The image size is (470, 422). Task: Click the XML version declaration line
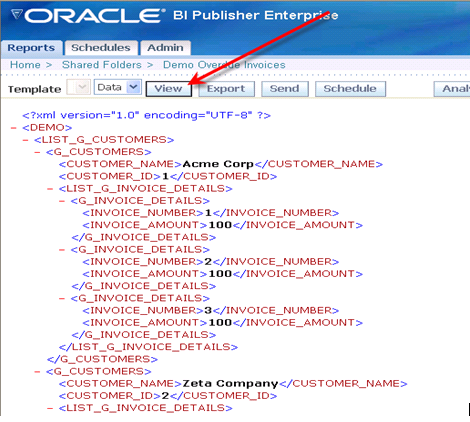pos(146,115)
